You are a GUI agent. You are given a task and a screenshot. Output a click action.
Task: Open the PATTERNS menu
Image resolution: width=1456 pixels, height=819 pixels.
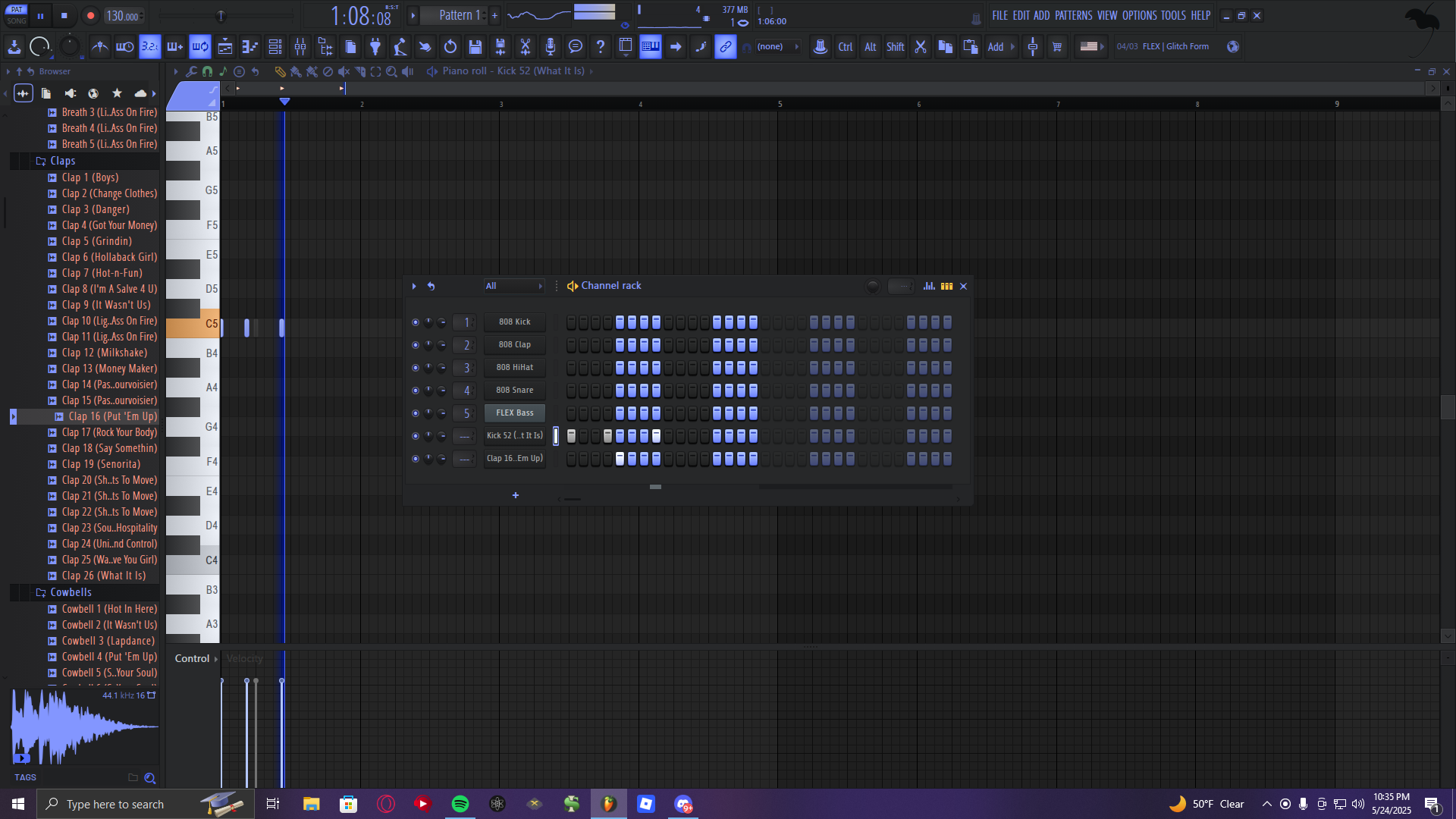pyautogui.click(x=1073, y=15)
